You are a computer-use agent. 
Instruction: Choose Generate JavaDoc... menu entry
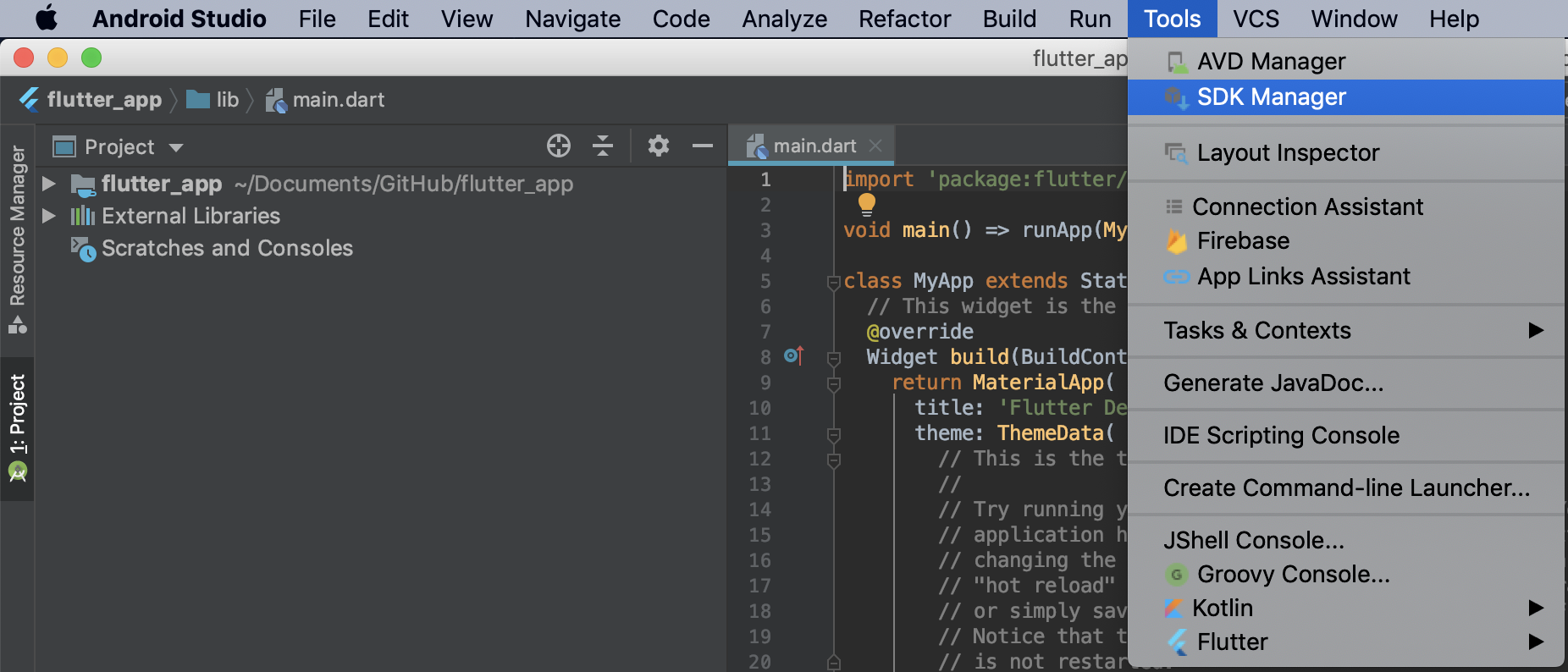(x=1346, y=383)
